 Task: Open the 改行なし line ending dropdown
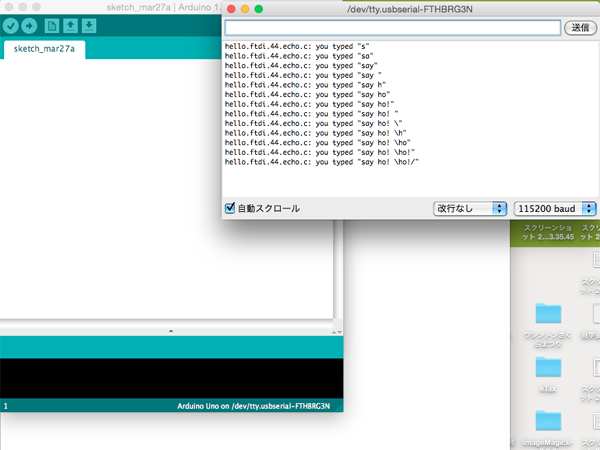[x=470, y=209]
